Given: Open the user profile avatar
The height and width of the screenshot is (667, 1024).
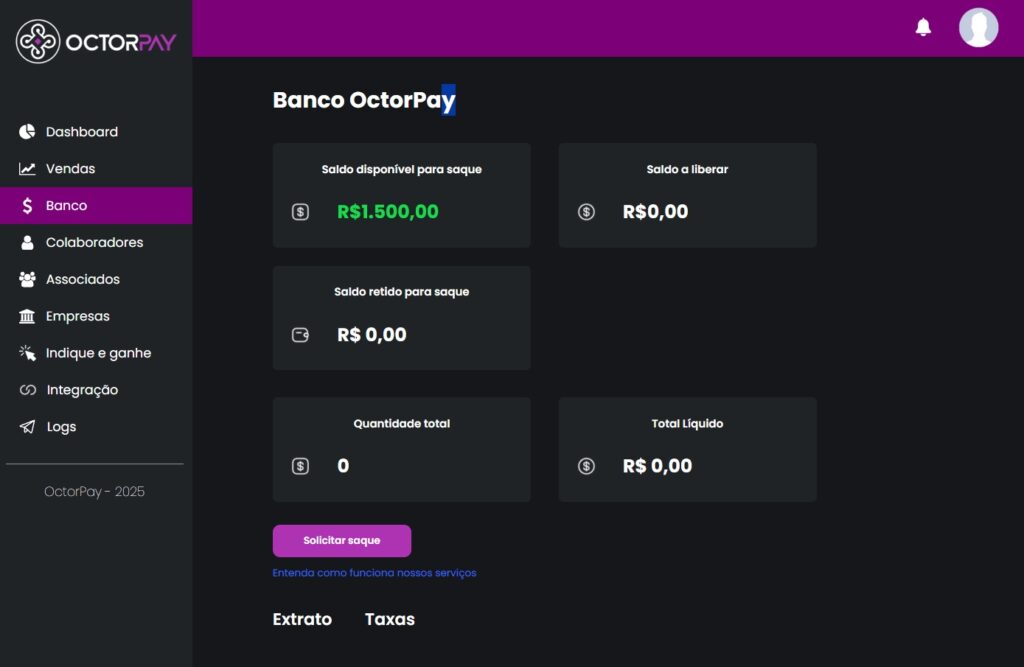Looking at the screenshot, I should point(978,27).
